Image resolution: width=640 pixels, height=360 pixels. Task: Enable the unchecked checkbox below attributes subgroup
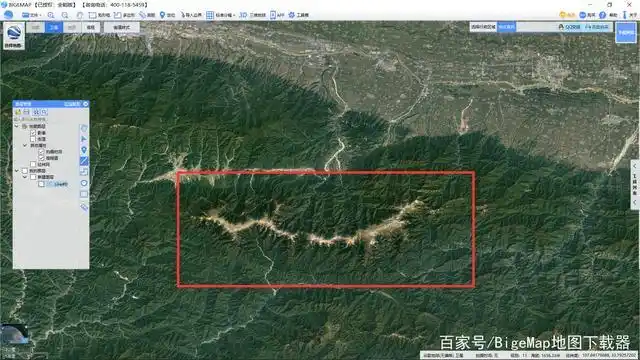coord(33,164)
